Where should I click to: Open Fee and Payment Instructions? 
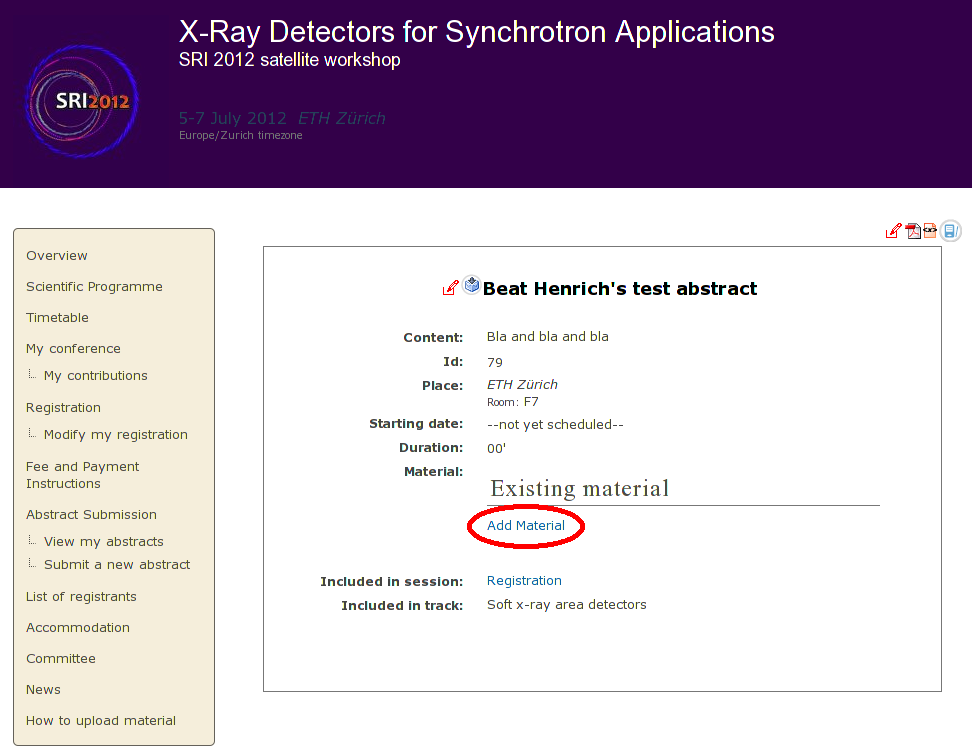82,475
